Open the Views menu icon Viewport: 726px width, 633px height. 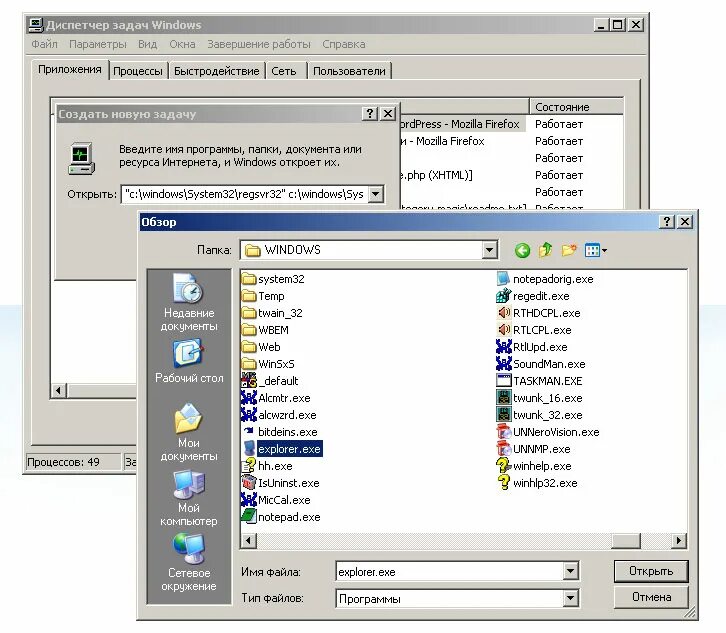(595, 251)
